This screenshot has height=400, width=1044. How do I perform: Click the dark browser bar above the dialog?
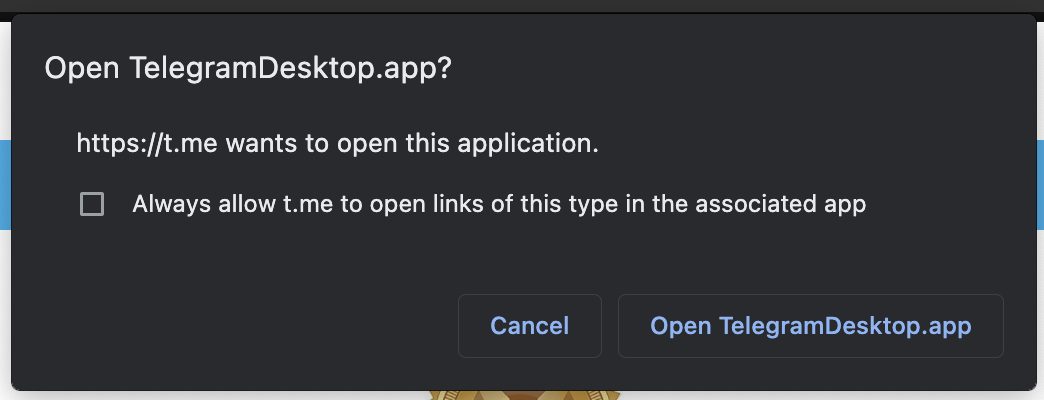click(522, 5)
